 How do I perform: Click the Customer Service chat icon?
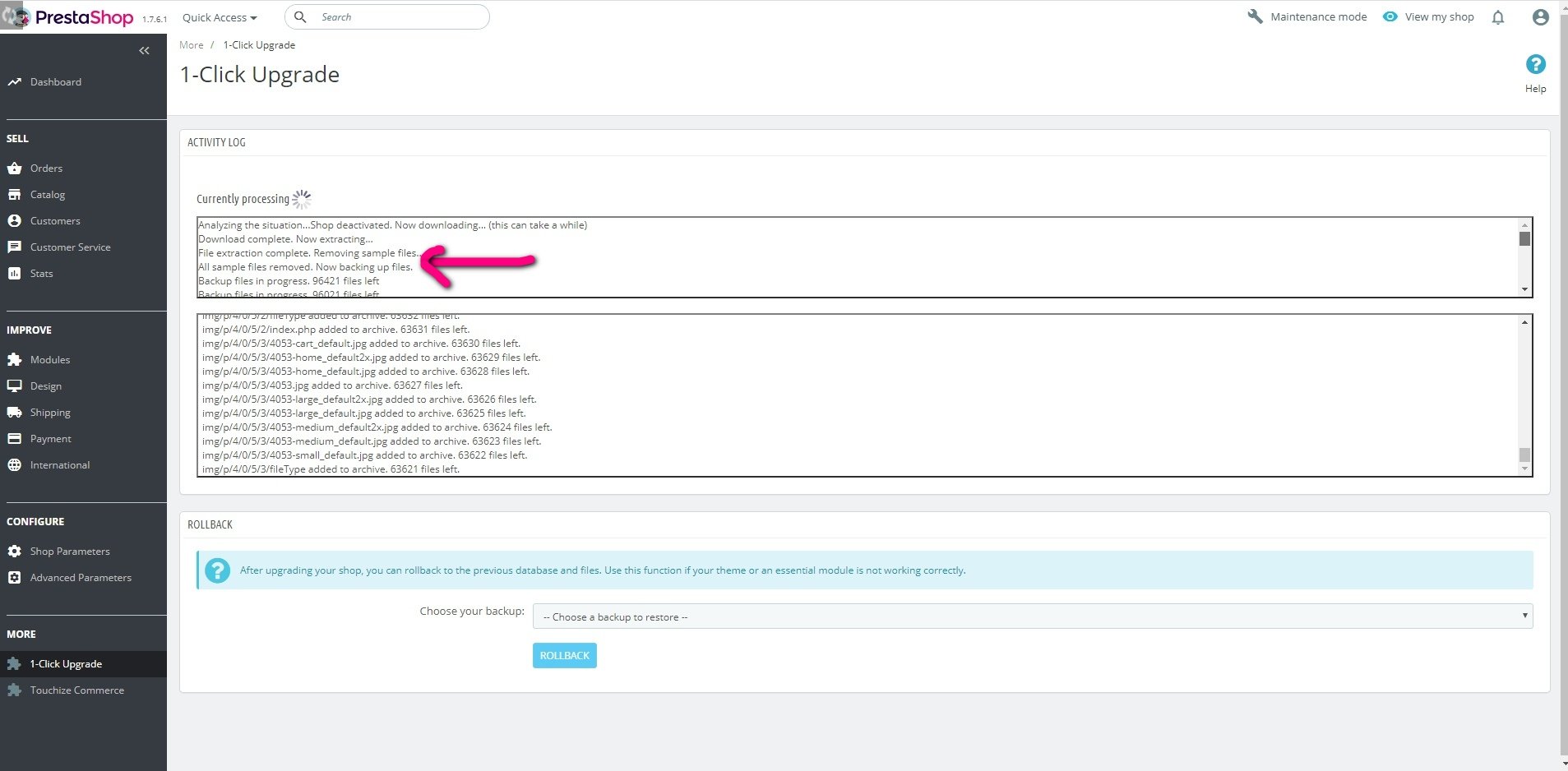(14, 247)
